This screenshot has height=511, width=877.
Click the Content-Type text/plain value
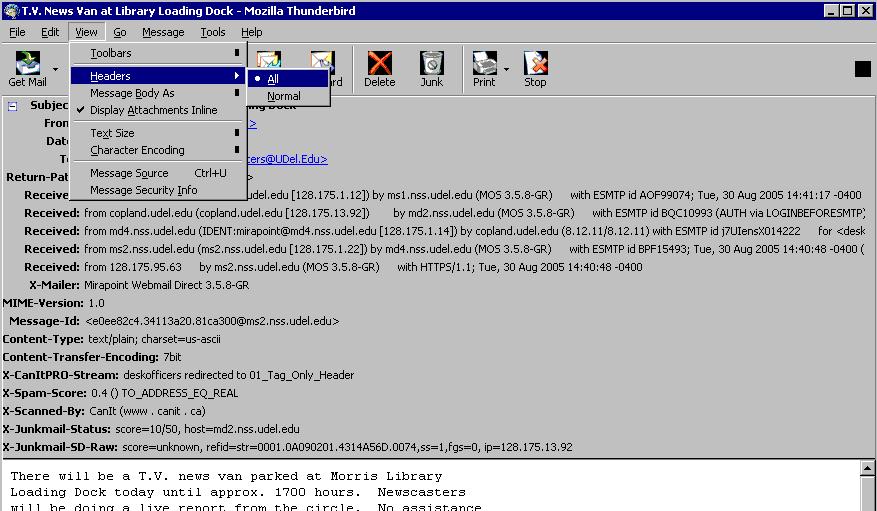click(154, 339)
